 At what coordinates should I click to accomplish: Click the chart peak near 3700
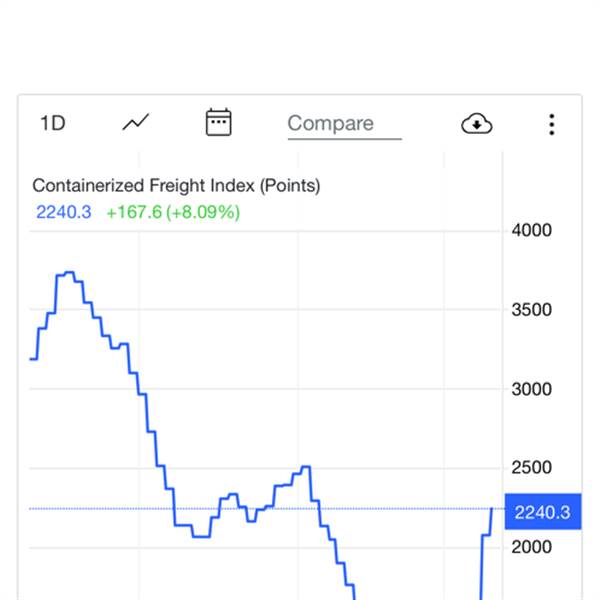[x=69, y=272]
